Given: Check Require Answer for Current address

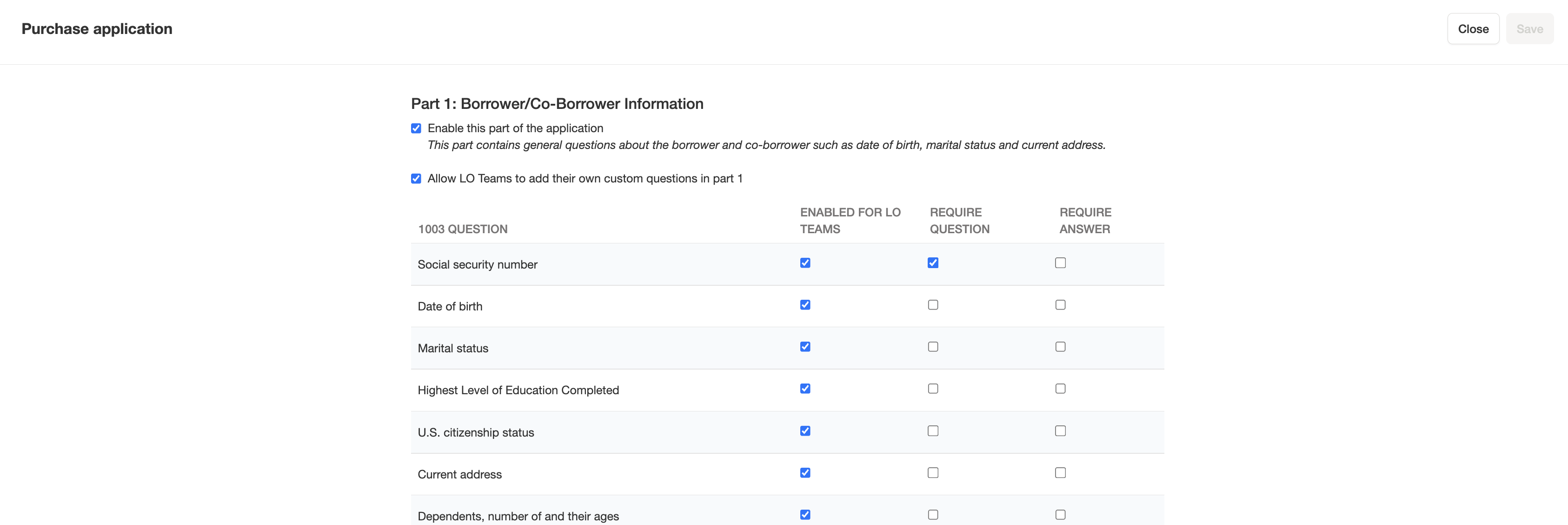Looking at the screenshot, I should pyautogui.click(x=1060, y=472).
